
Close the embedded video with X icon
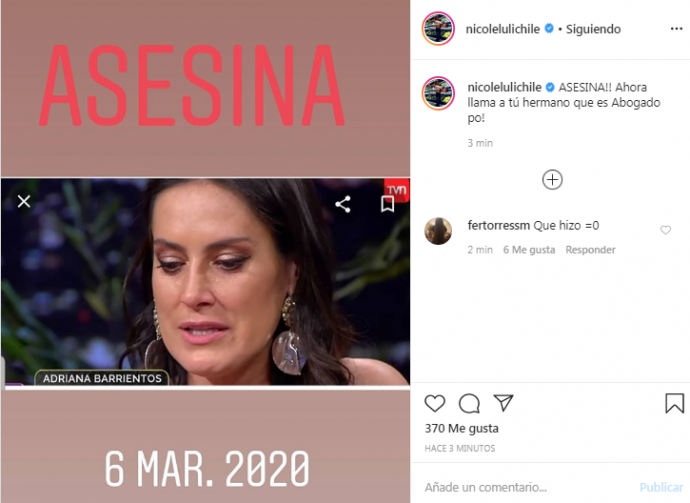tap(24, 202)
